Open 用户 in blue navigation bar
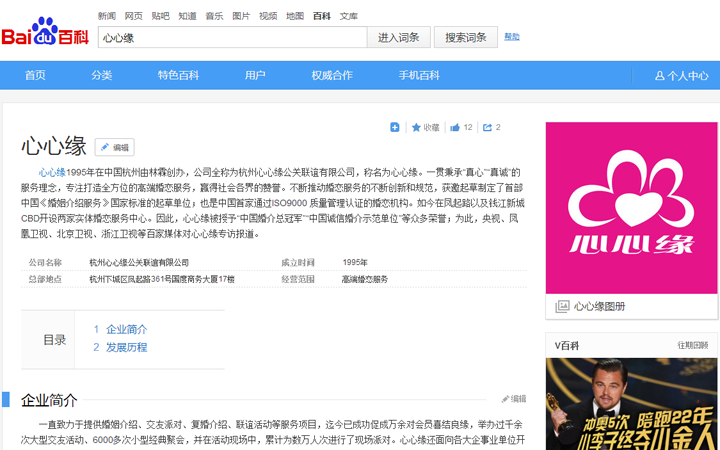720x450 pixels. pyautogui.click(x=255, y=75)
